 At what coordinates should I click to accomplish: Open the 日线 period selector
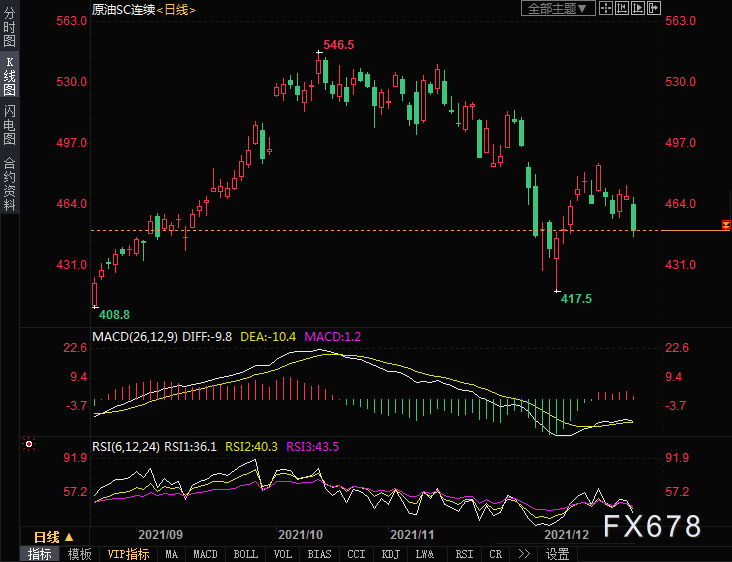[x=54, y=537]
